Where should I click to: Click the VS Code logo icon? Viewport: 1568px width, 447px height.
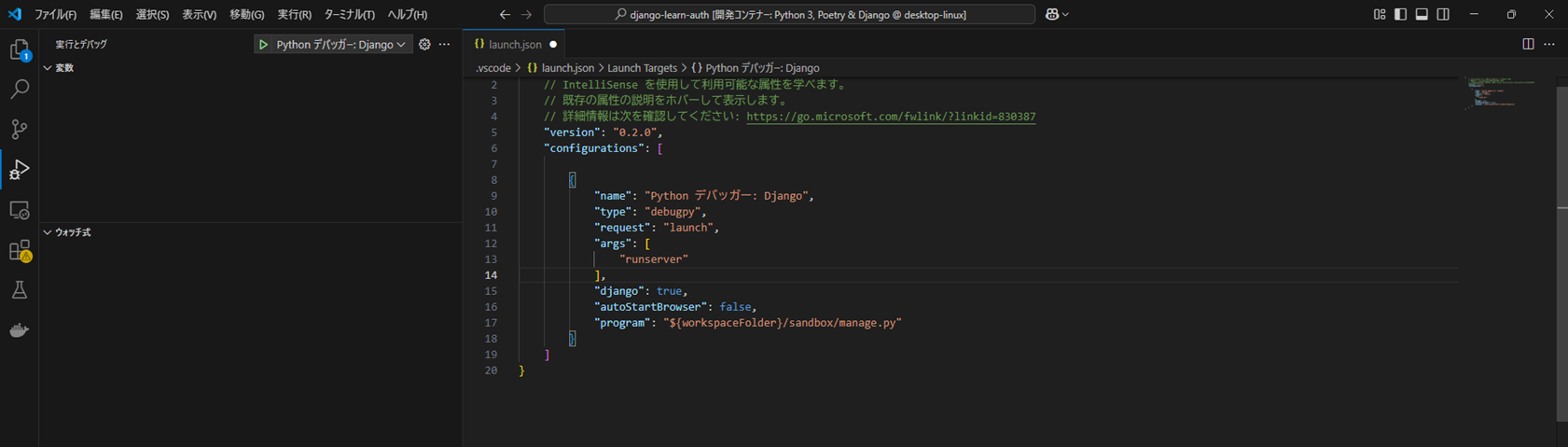(15, 14)
